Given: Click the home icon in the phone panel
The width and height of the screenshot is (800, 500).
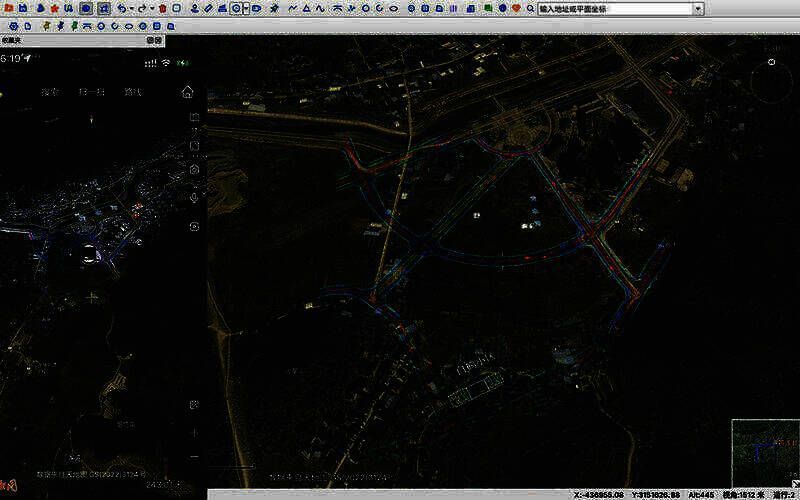Looking at the screenshot, I should [187, 92].
